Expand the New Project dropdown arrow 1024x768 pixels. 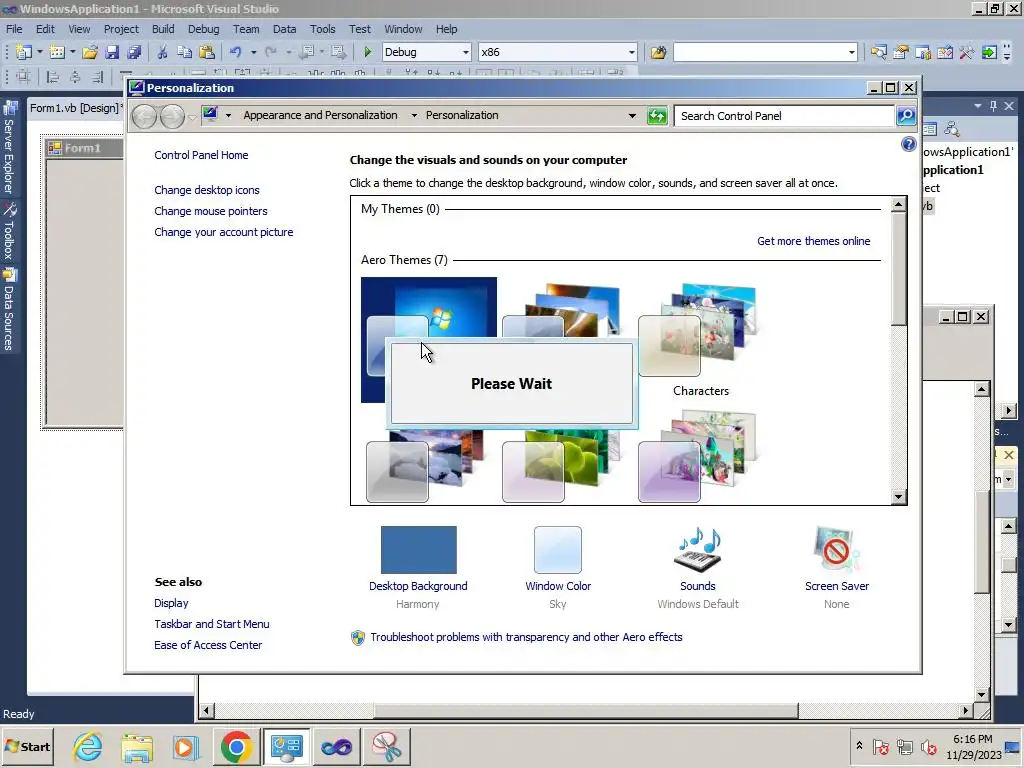pyautogui.click(x=39, y=52)
